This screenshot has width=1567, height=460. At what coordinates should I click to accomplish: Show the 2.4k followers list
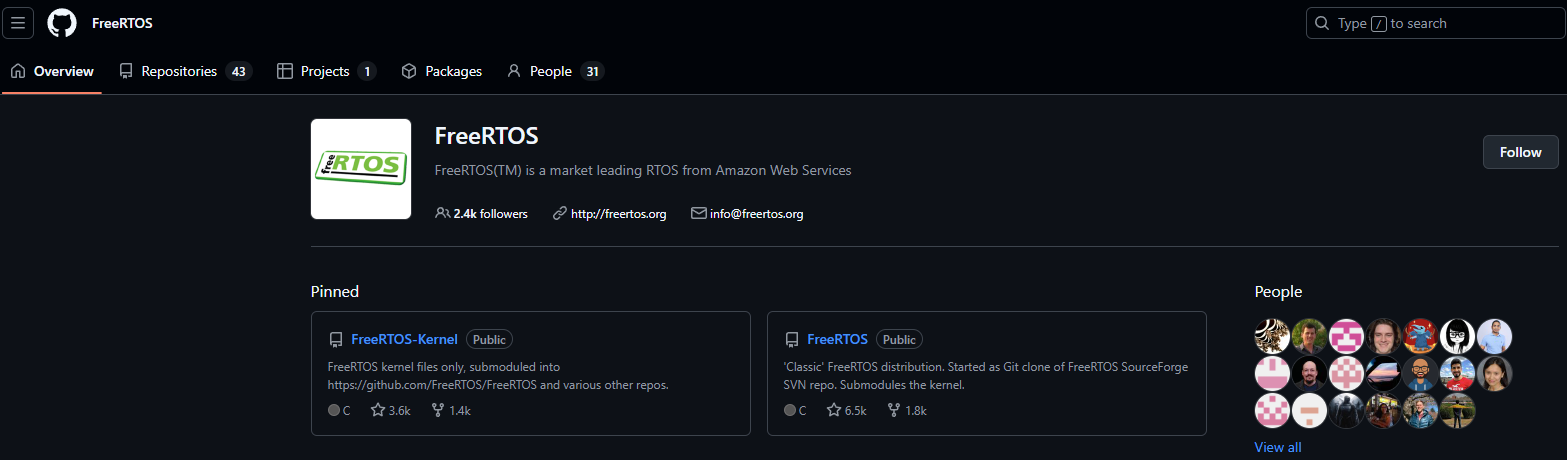coord(482,214)
